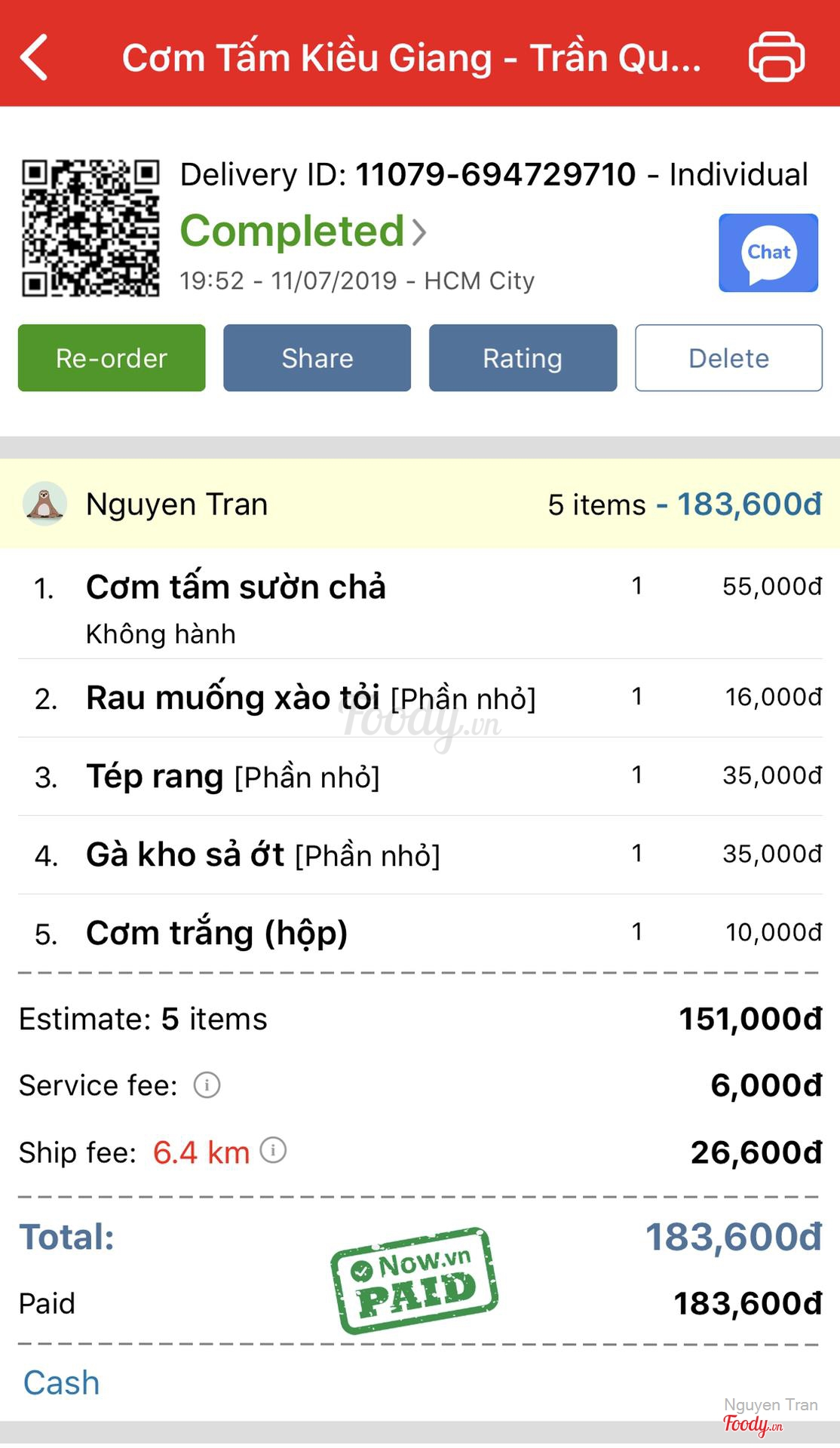Tap Nguyen Tran's avatar icon

point(44,504)
